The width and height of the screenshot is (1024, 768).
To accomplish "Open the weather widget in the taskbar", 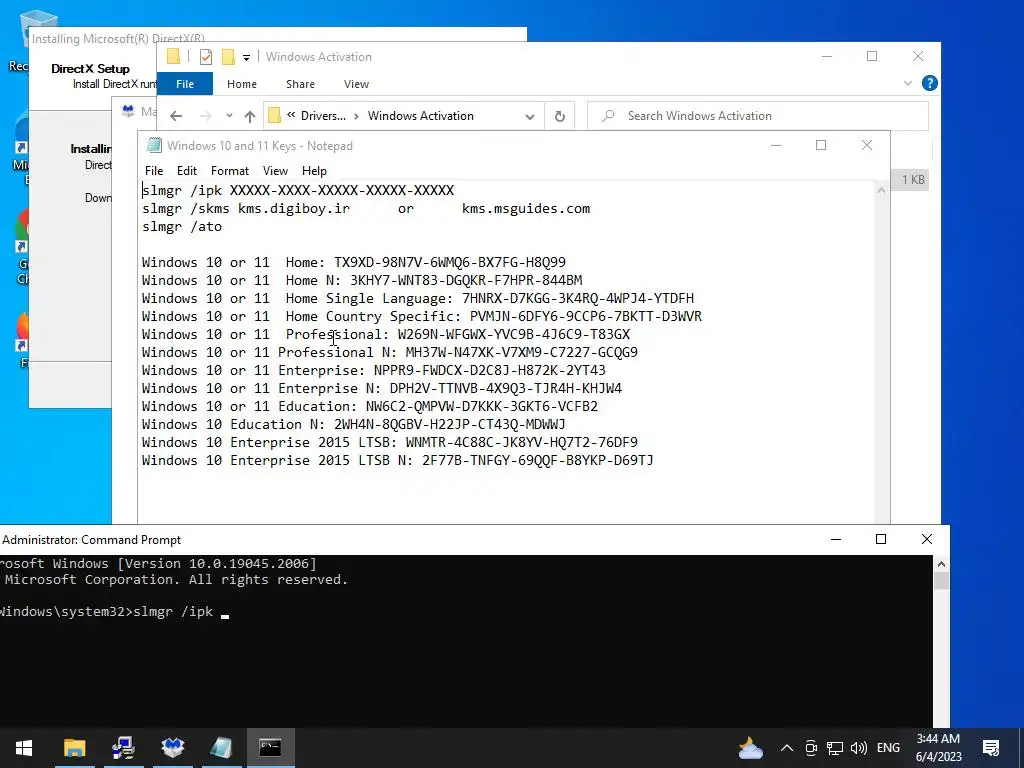I will coord(750,748).
